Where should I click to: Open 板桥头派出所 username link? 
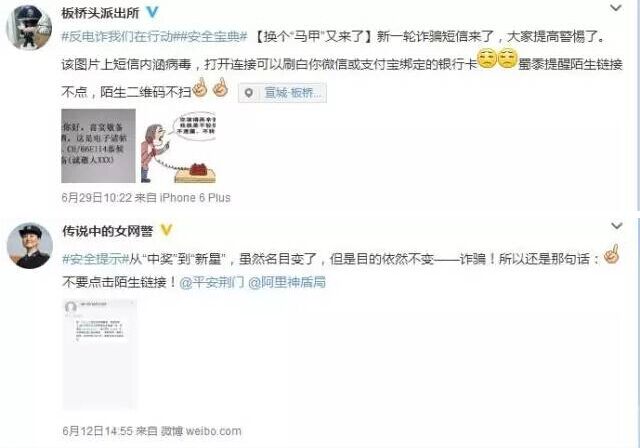[x=100, y=13]
